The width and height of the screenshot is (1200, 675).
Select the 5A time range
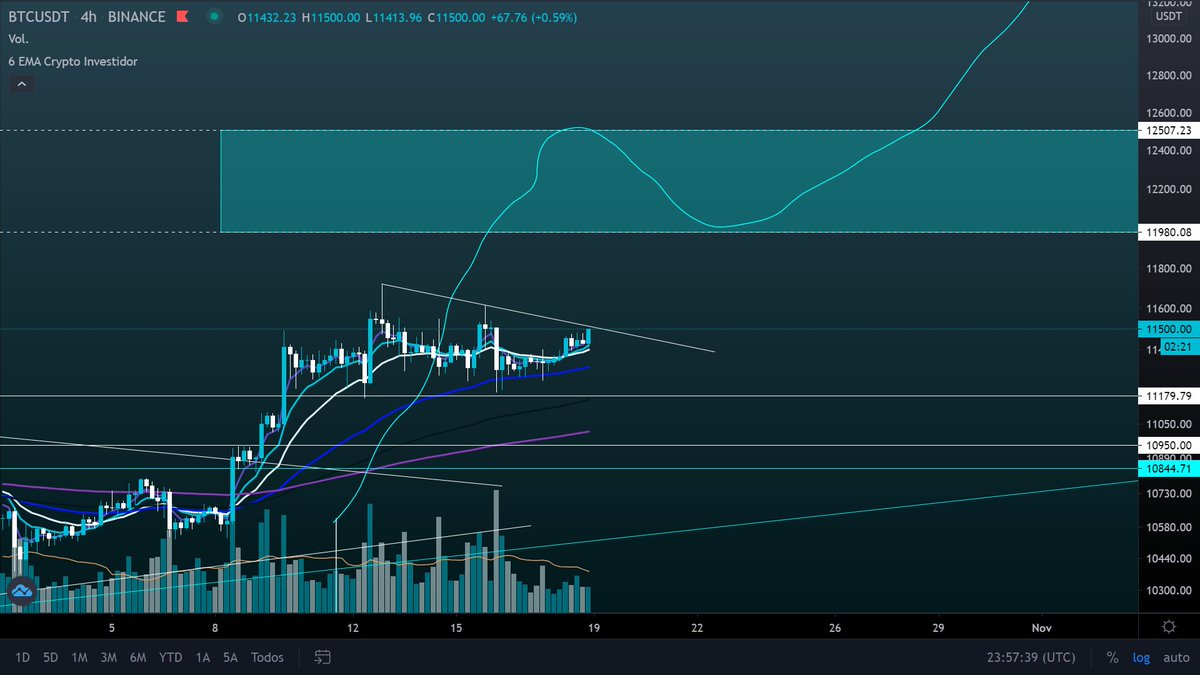click(x=231, y=658)
